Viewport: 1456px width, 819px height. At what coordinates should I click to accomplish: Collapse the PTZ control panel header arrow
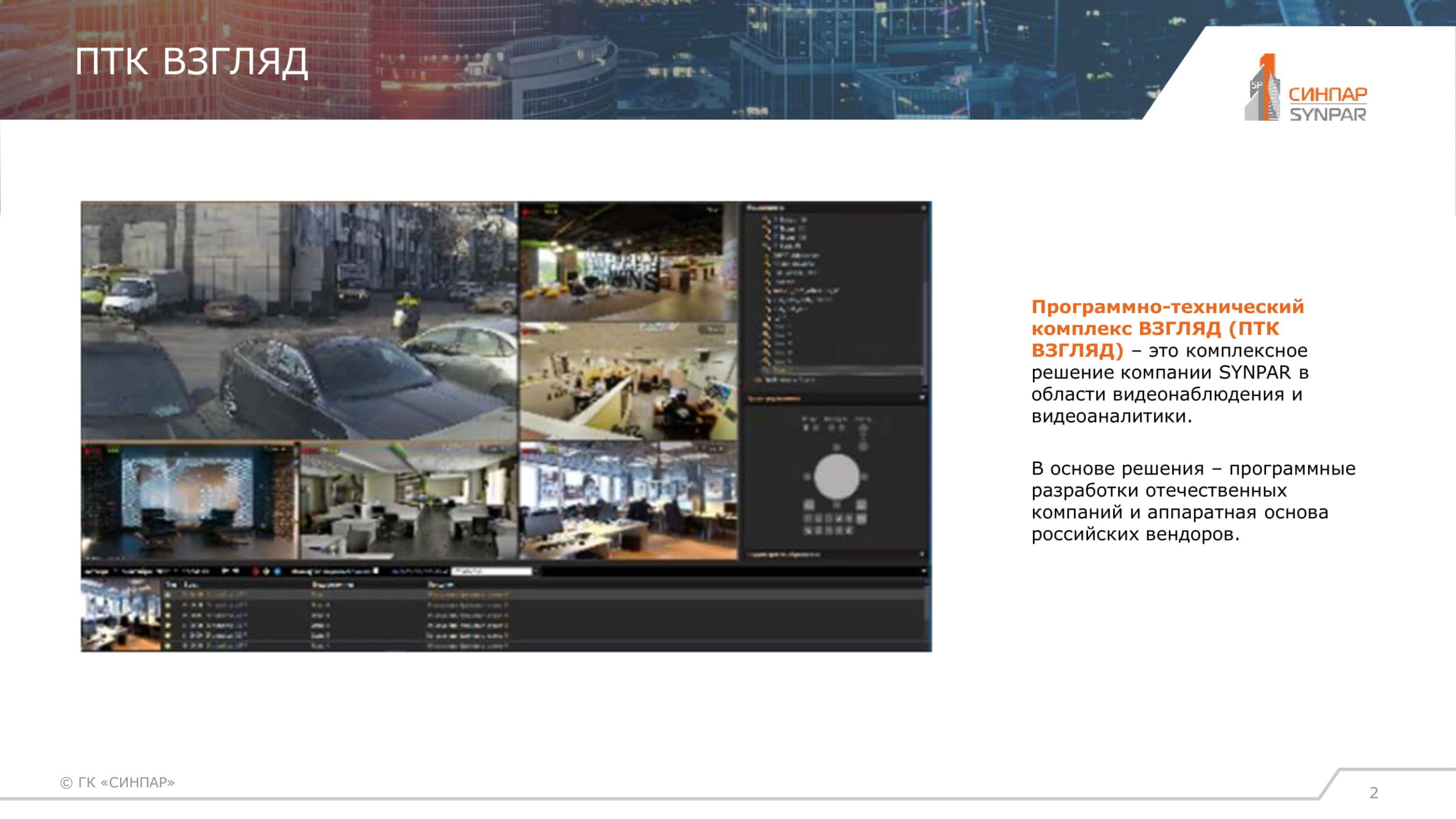[923, 398]
